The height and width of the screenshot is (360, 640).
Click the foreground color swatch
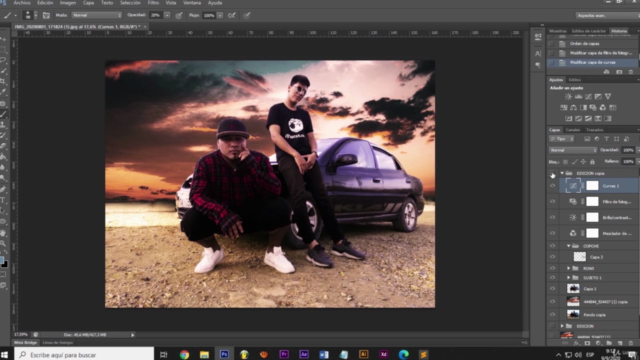[x=1, y=260]
